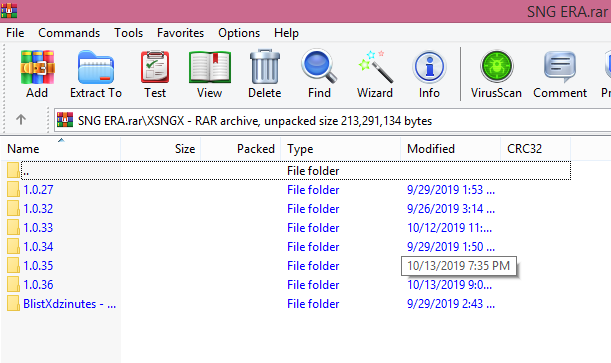Click folder icon of BlistXdzinutes
Screen dimensions: 611x363
point(13,304)
